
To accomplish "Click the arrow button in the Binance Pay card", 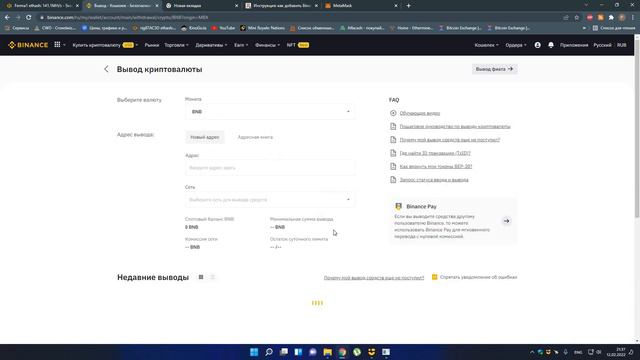I will (x=507, y=221).
